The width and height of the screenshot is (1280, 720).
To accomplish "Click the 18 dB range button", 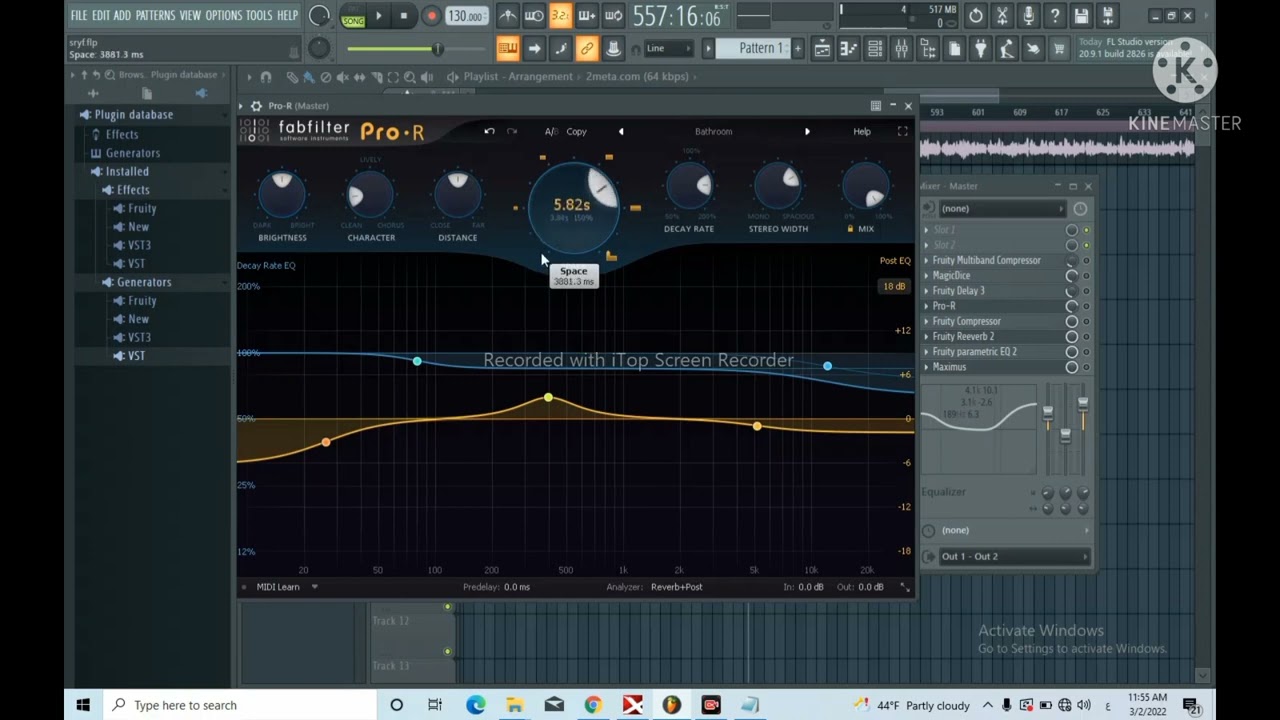I will [893, 287].
